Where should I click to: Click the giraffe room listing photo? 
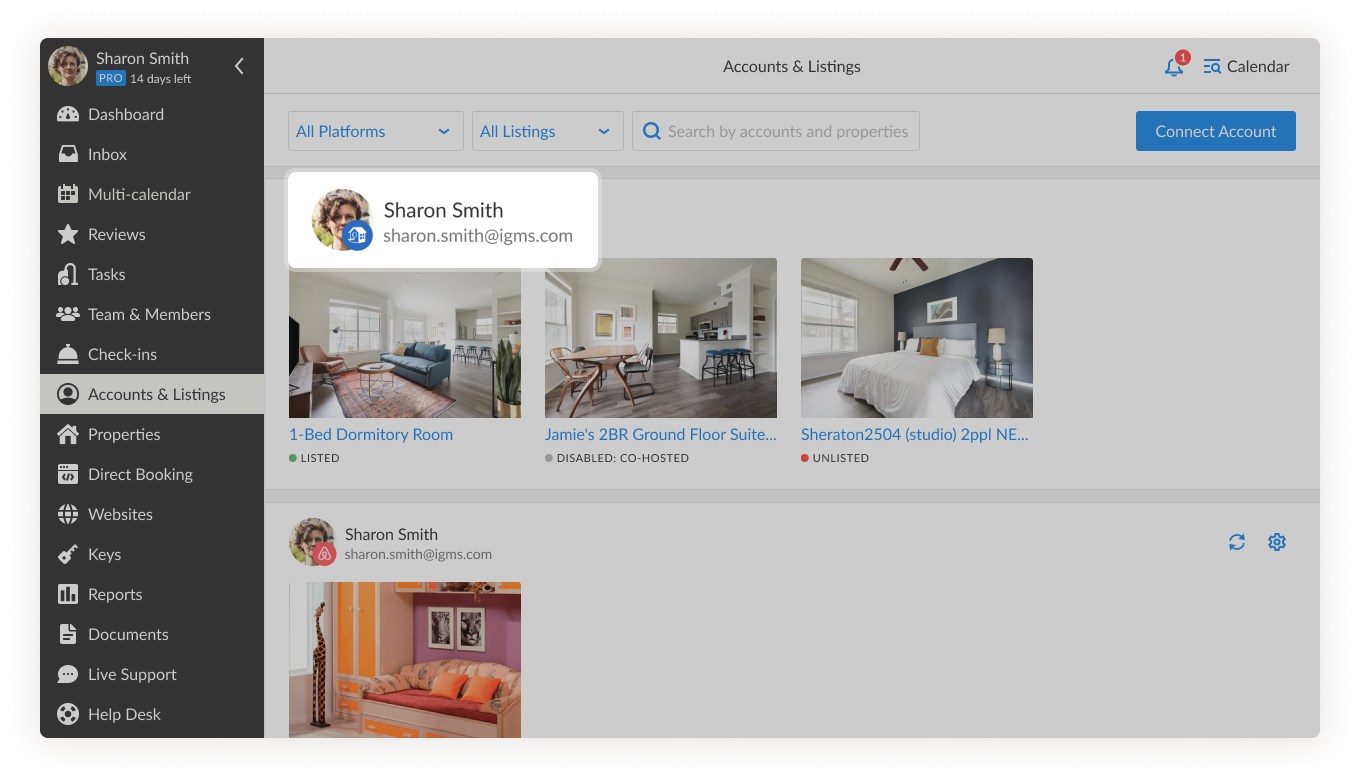pos(405,660)
